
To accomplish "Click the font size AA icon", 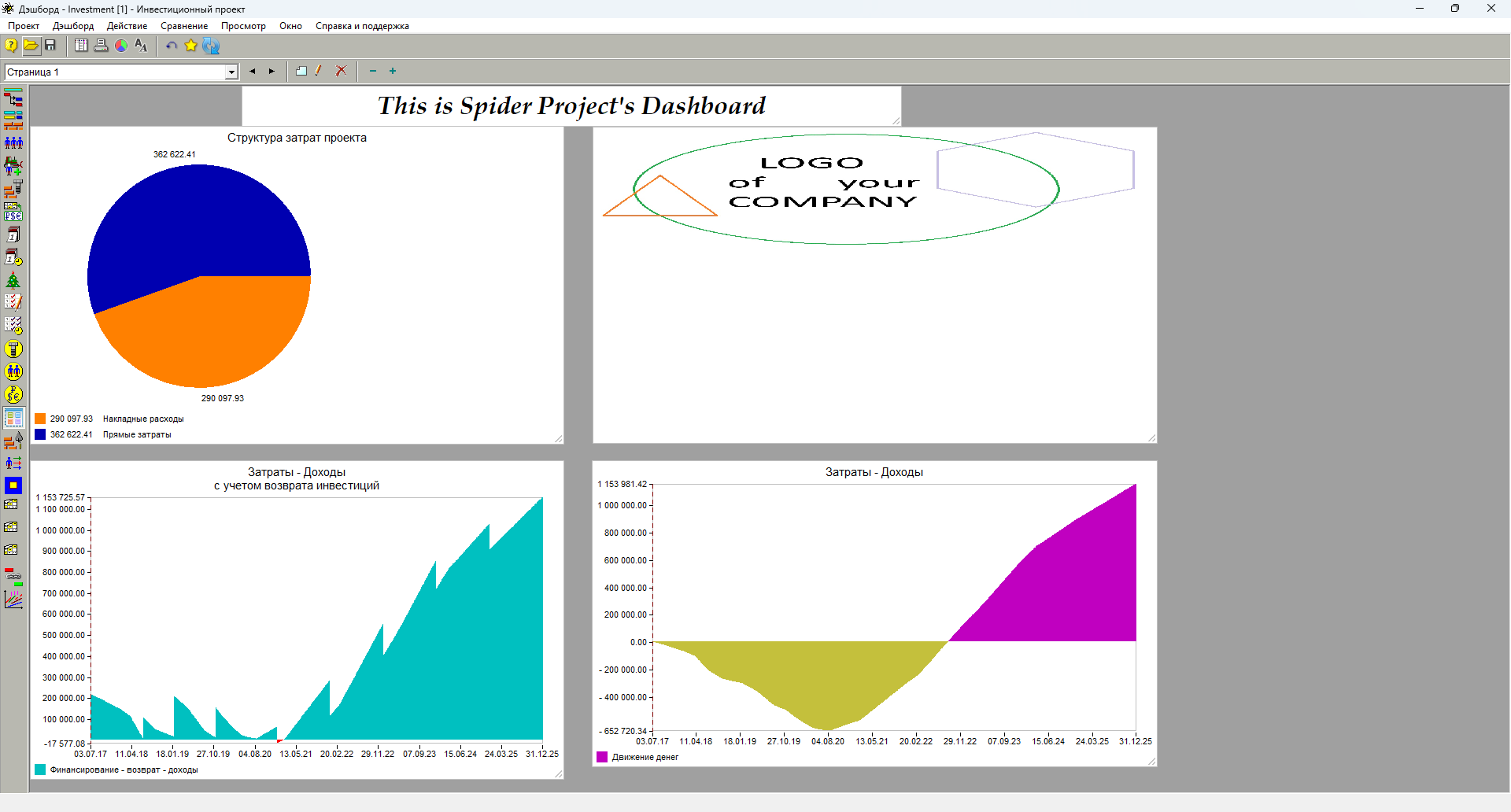I will [141, 46].
